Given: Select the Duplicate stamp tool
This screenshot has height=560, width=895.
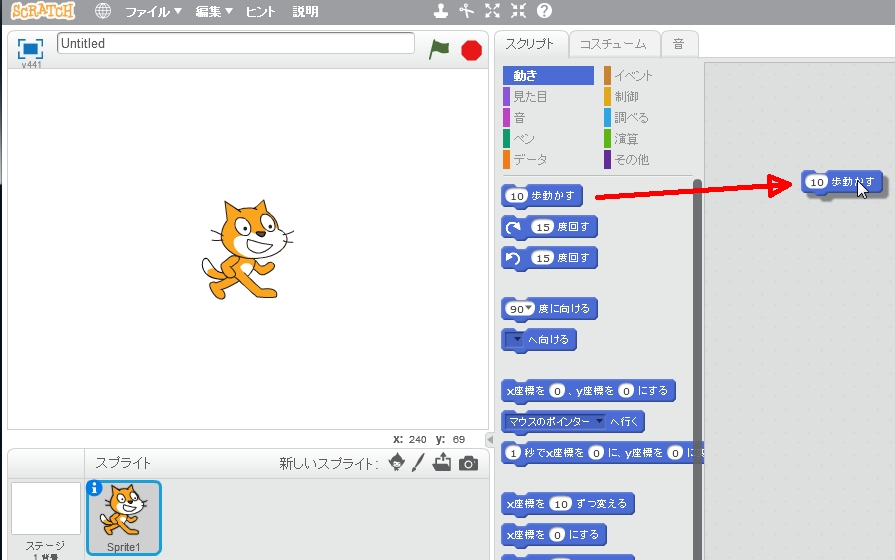Looking at the screenshot, I should 440,10.
